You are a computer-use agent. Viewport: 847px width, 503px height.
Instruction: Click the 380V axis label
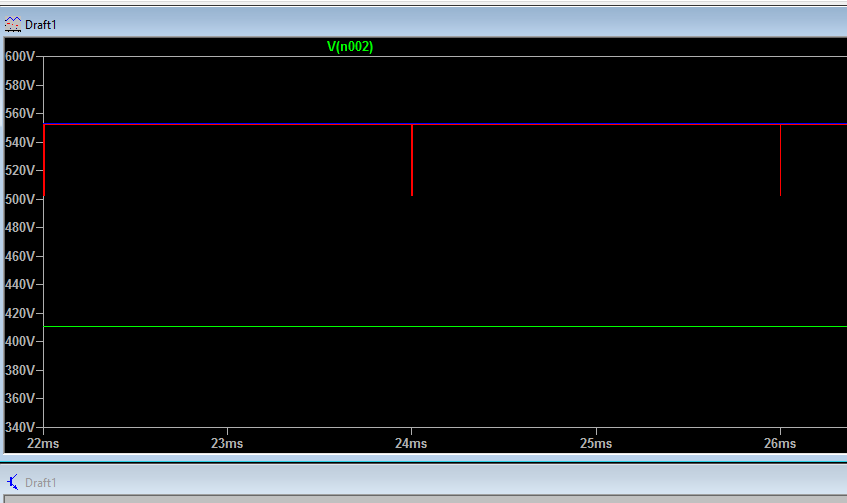click(20, 370)
